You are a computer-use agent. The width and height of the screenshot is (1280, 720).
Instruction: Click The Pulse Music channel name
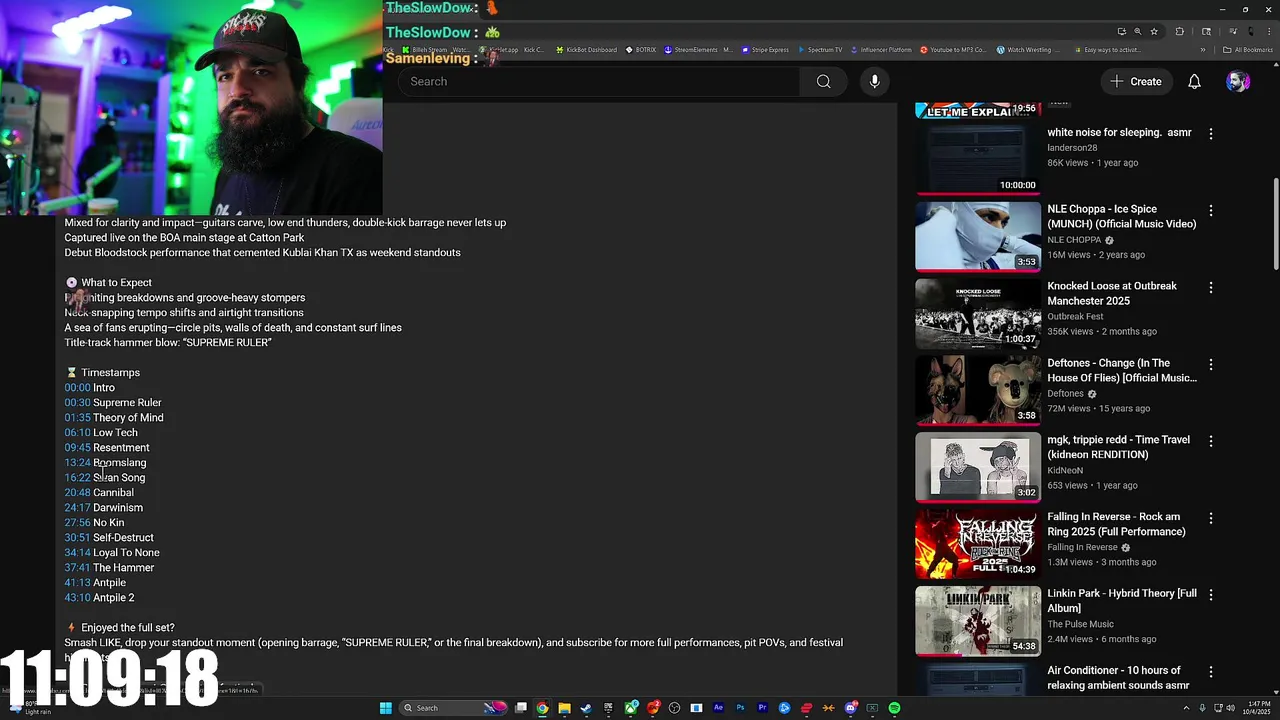1080,624
